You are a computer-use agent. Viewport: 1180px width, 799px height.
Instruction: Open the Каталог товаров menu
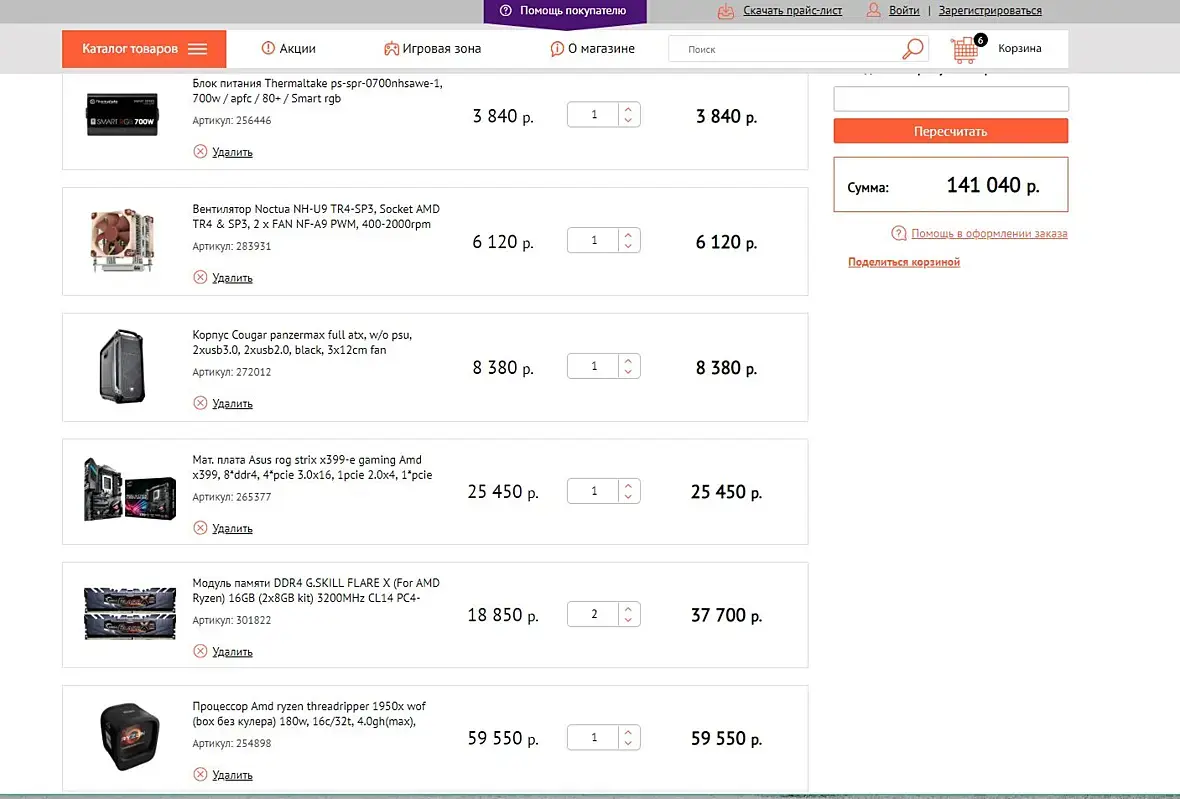tap(144, 49)
